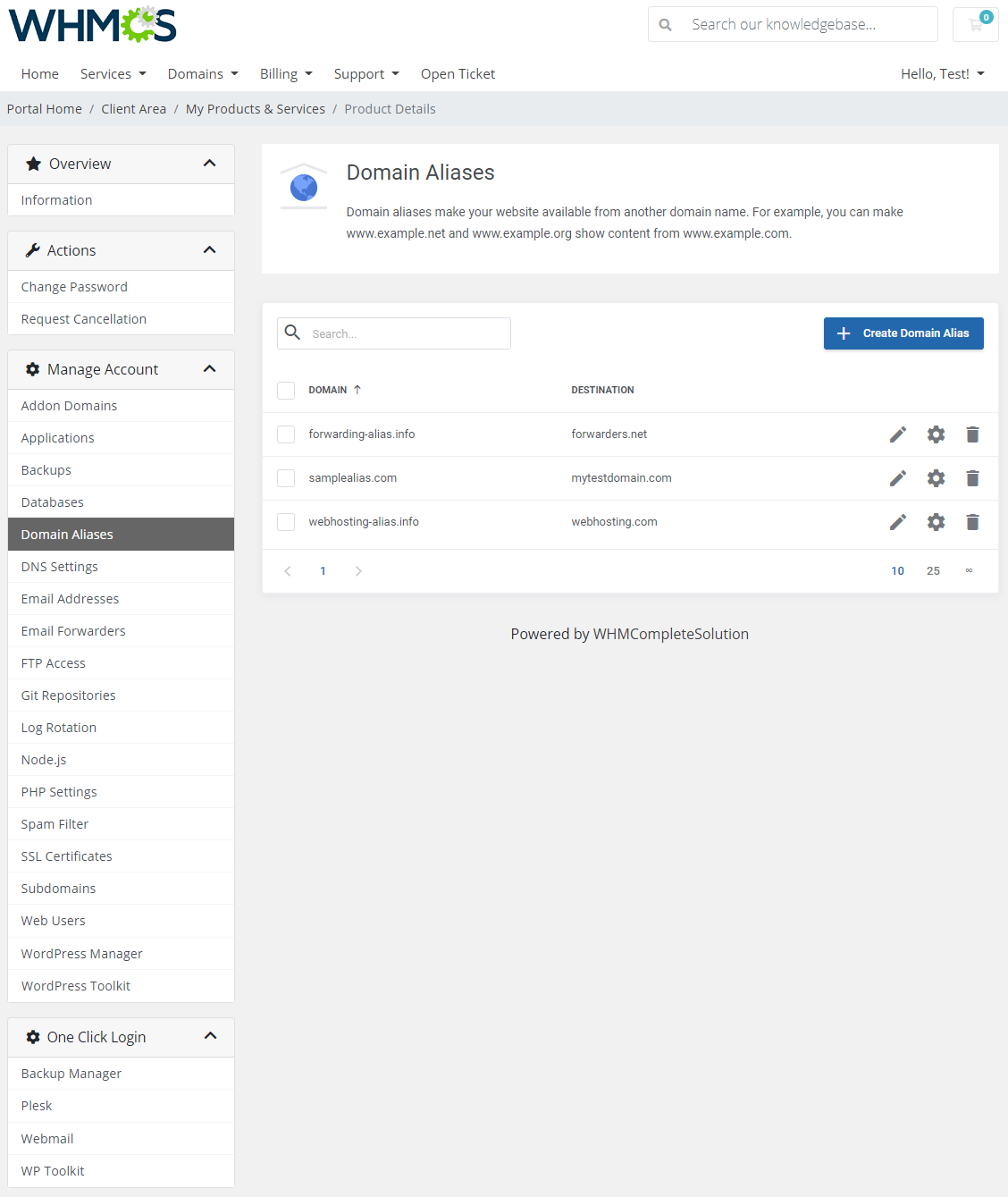The width and height of the screenshot is (1008, 1197).
Task: Open the Support menu
Action: click(365, 73)
